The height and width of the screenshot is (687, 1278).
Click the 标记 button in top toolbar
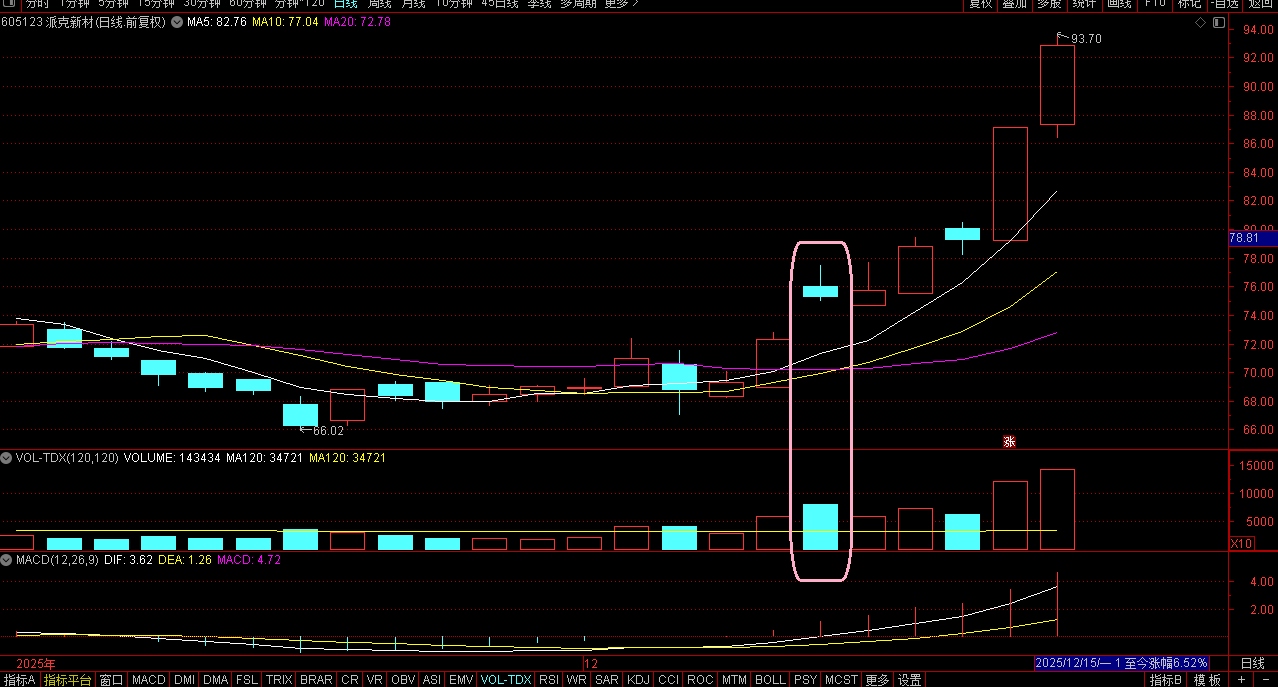pyautogui.click(x=1189, y=4)
